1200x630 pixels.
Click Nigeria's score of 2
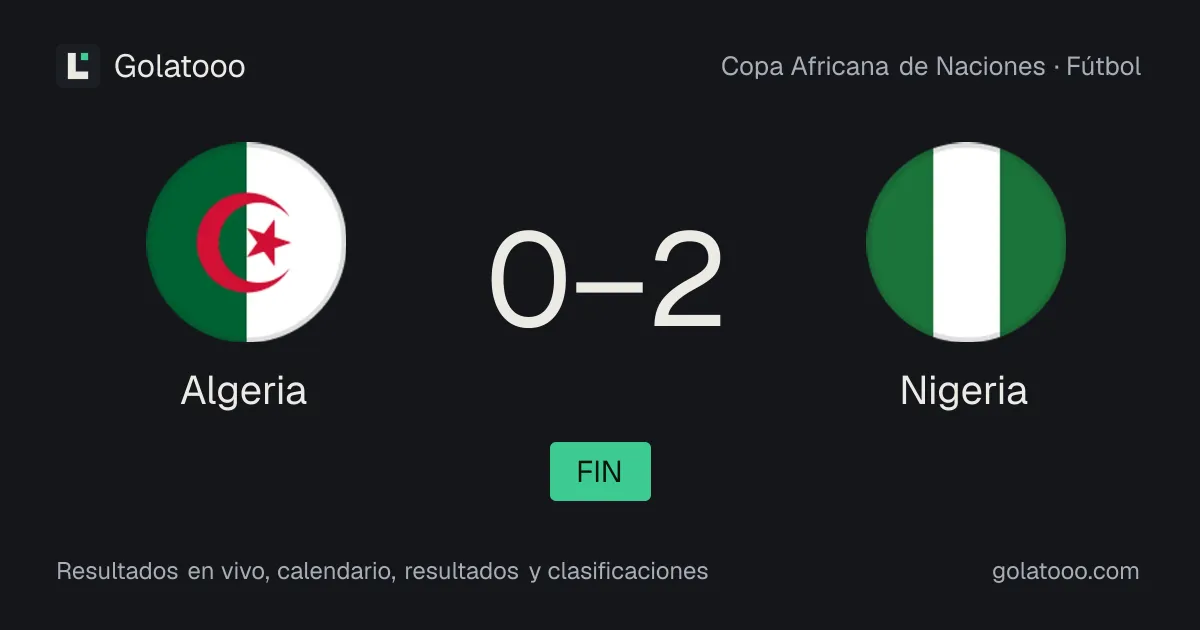[688, 281]
